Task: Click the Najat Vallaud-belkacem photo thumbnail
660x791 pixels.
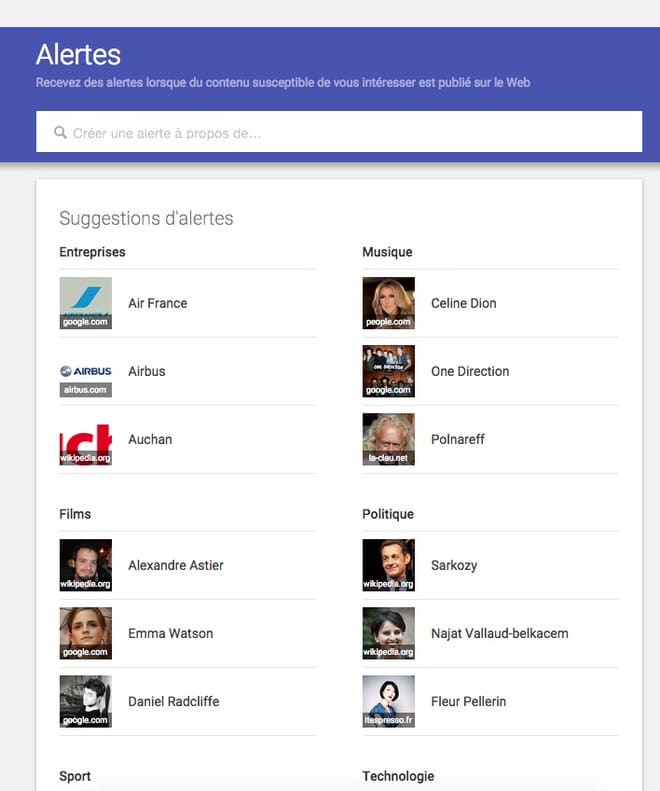Action: (389, 634)
